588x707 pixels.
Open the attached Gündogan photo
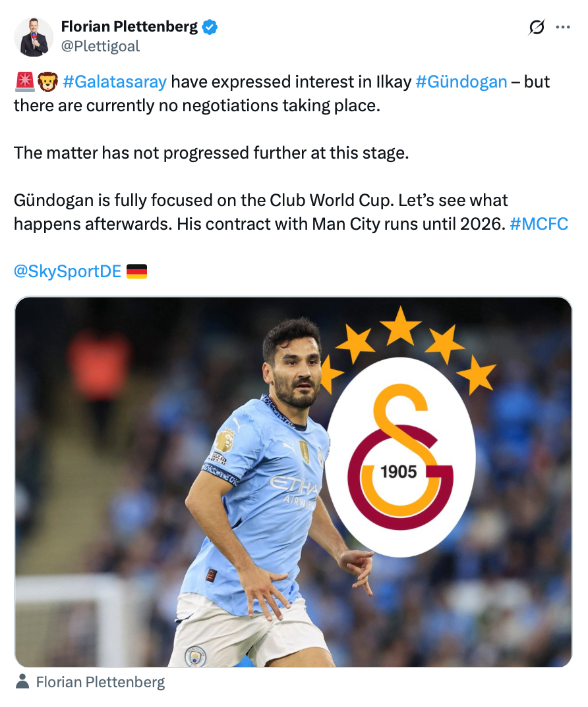(x=293, y=482)
